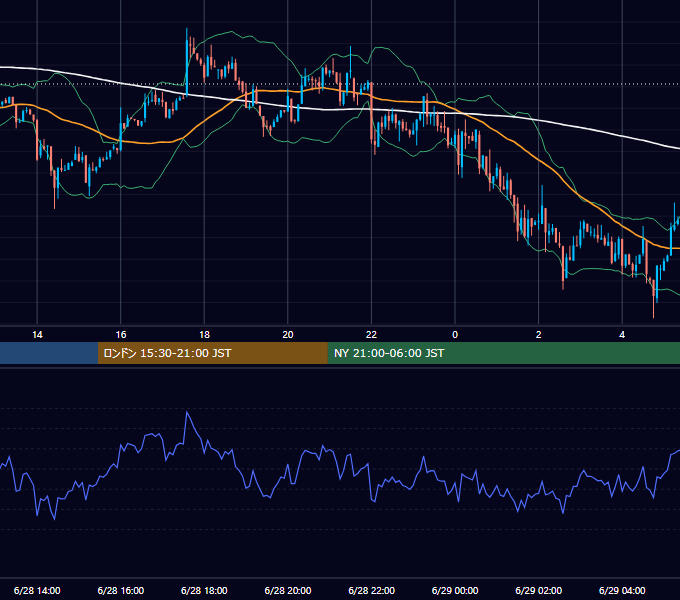Select the NY 21:00-06:00 JST session bar

[503, 353]
